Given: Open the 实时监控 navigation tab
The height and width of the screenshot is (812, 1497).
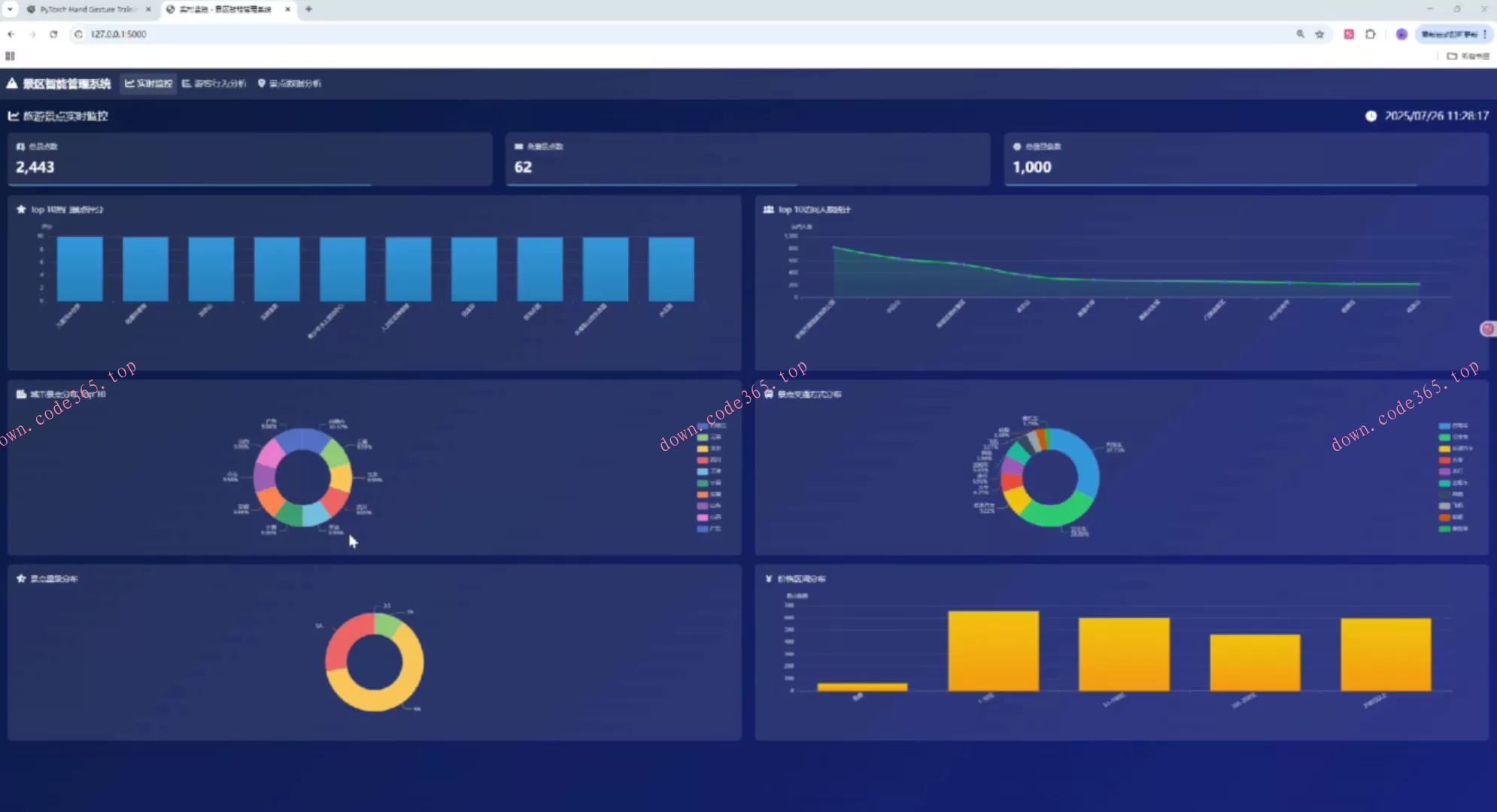Looking at the screenshot, I should click(149, 83).
